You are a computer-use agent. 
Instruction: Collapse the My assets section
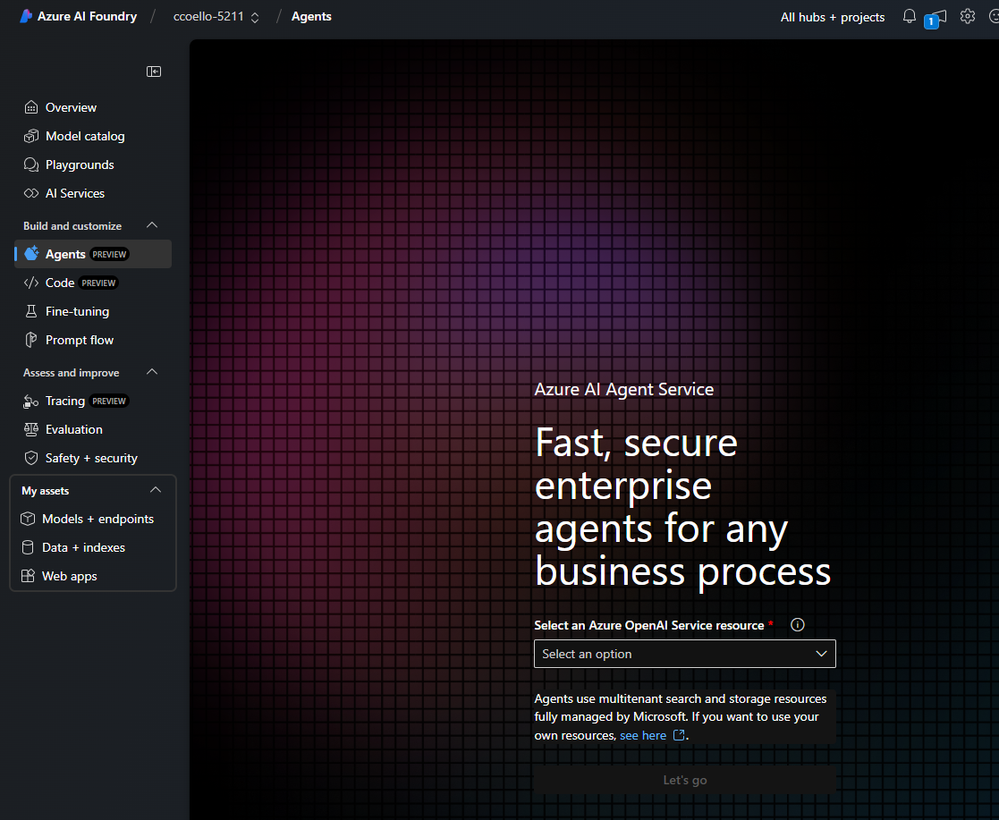(155, 490)
